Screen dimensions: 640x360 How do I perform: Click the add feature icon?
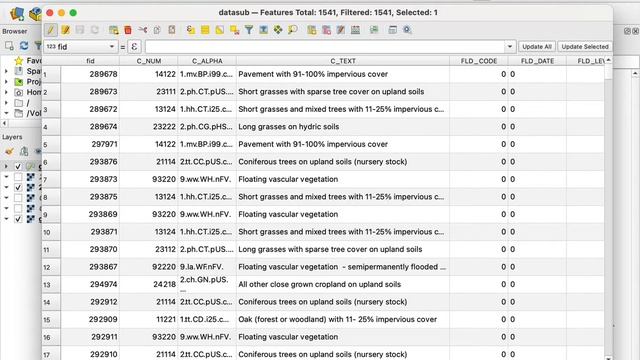point(113,30)
